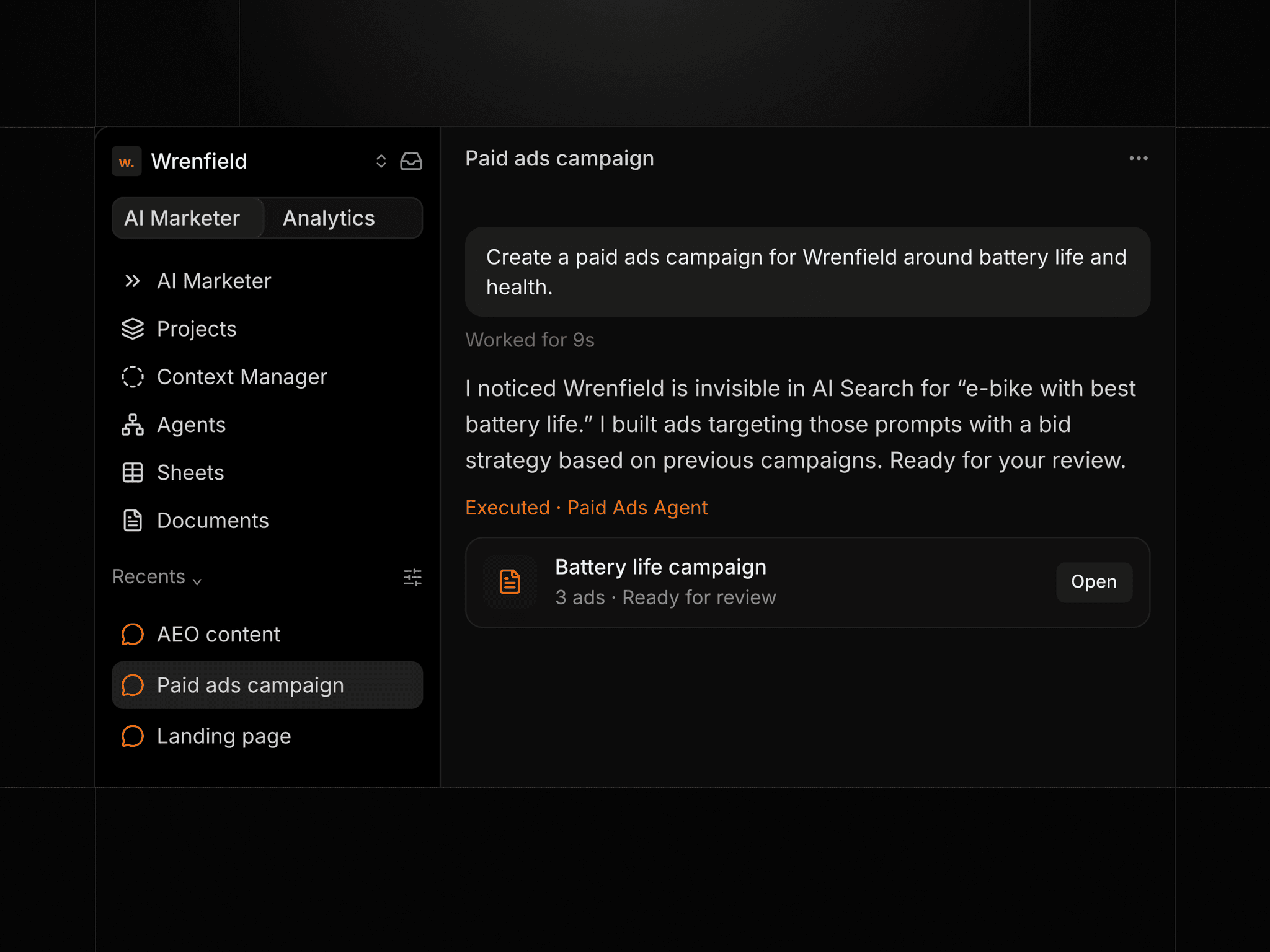1270x952 pixels.
Task: Click the user prompt message bubble
Action: (807, 272)
